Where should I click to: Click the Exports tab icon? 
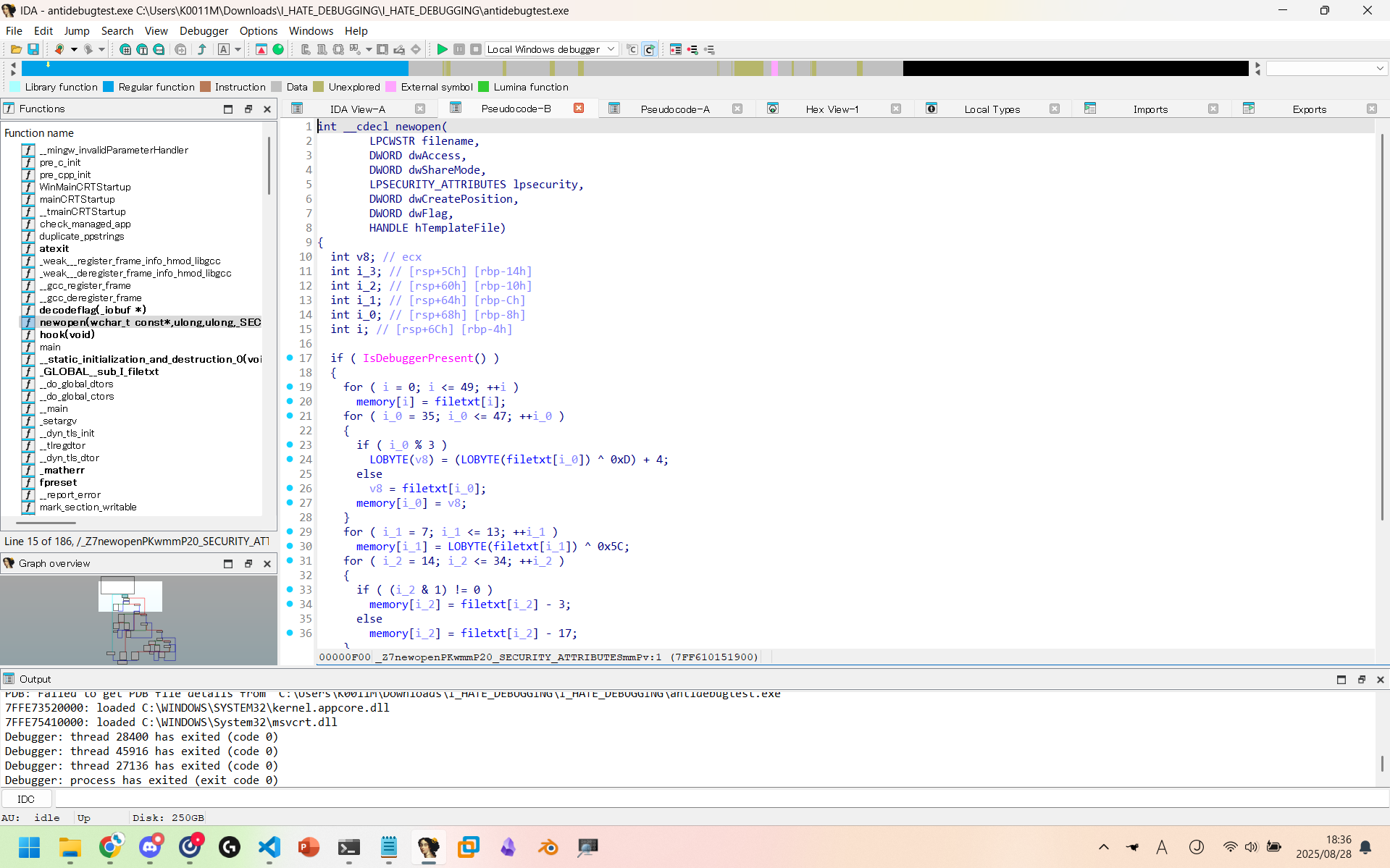click(1249, 109)
